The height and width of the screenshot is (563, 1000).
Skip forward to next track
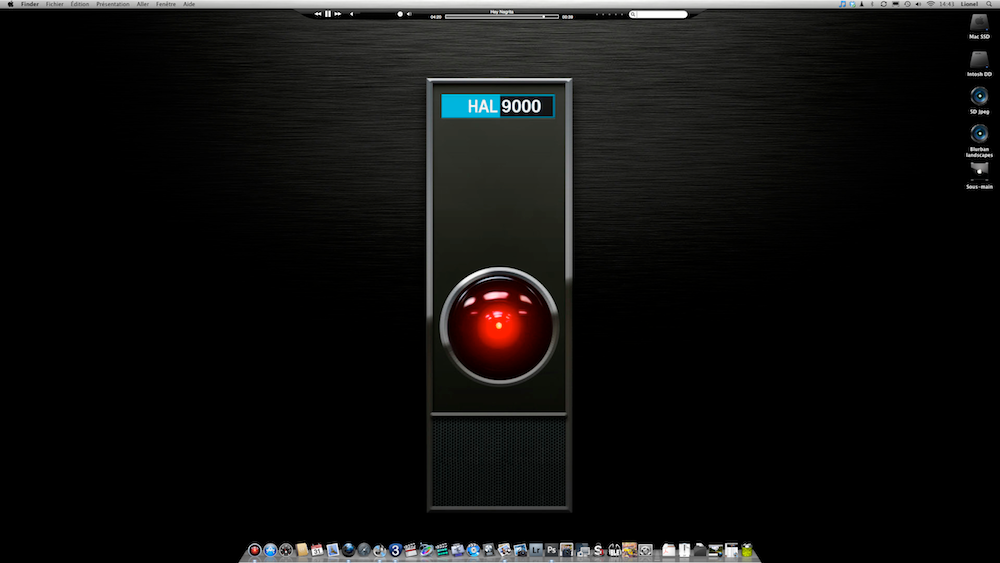pyautogui.click(x=338, y=13)
